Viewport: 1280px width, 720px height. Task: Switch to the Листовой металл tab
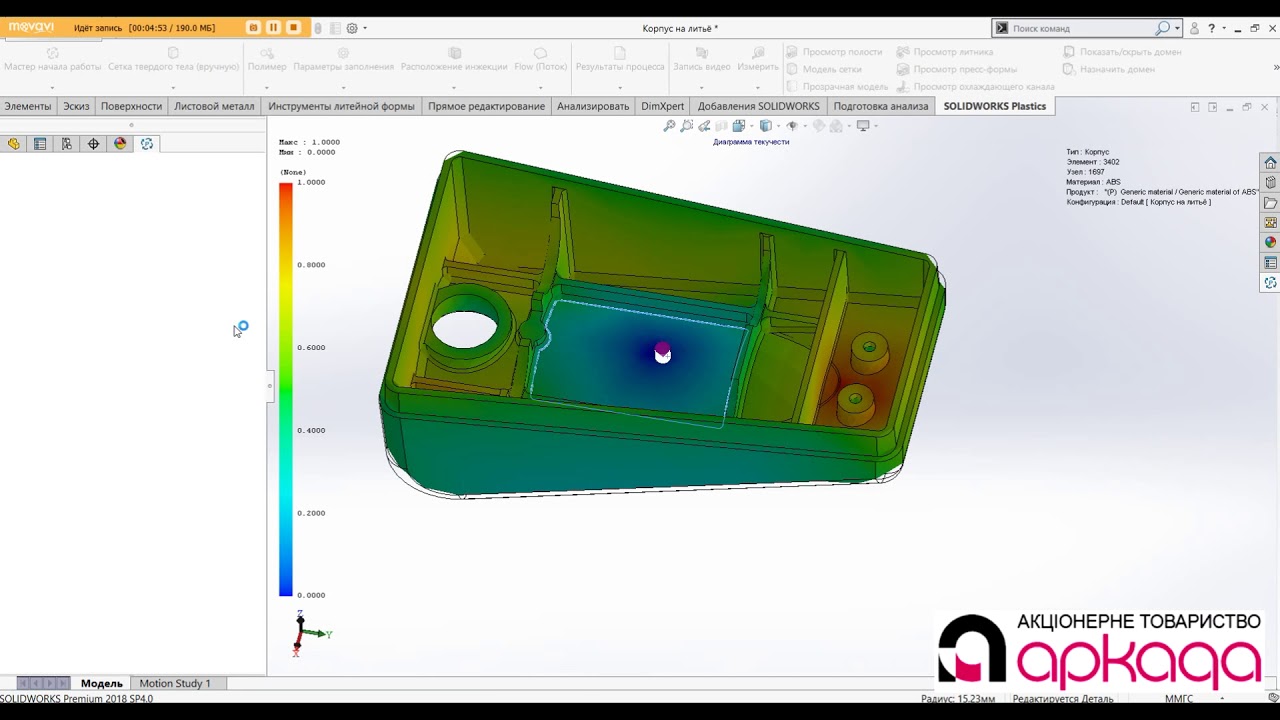pyautogui.click(x=214, y=106)
